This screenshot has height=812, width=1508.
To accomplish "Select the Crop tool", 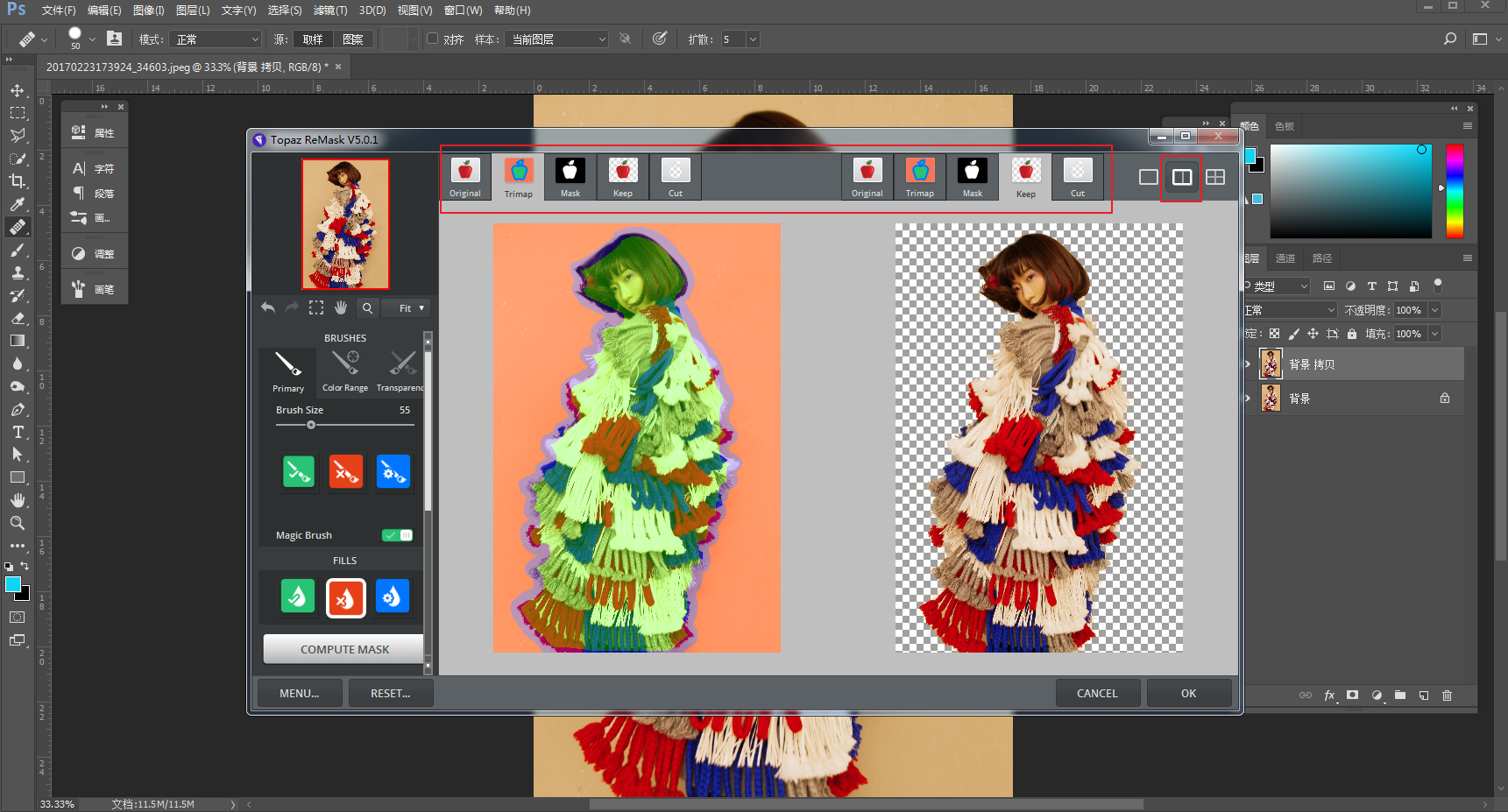I will click(18, 181).
